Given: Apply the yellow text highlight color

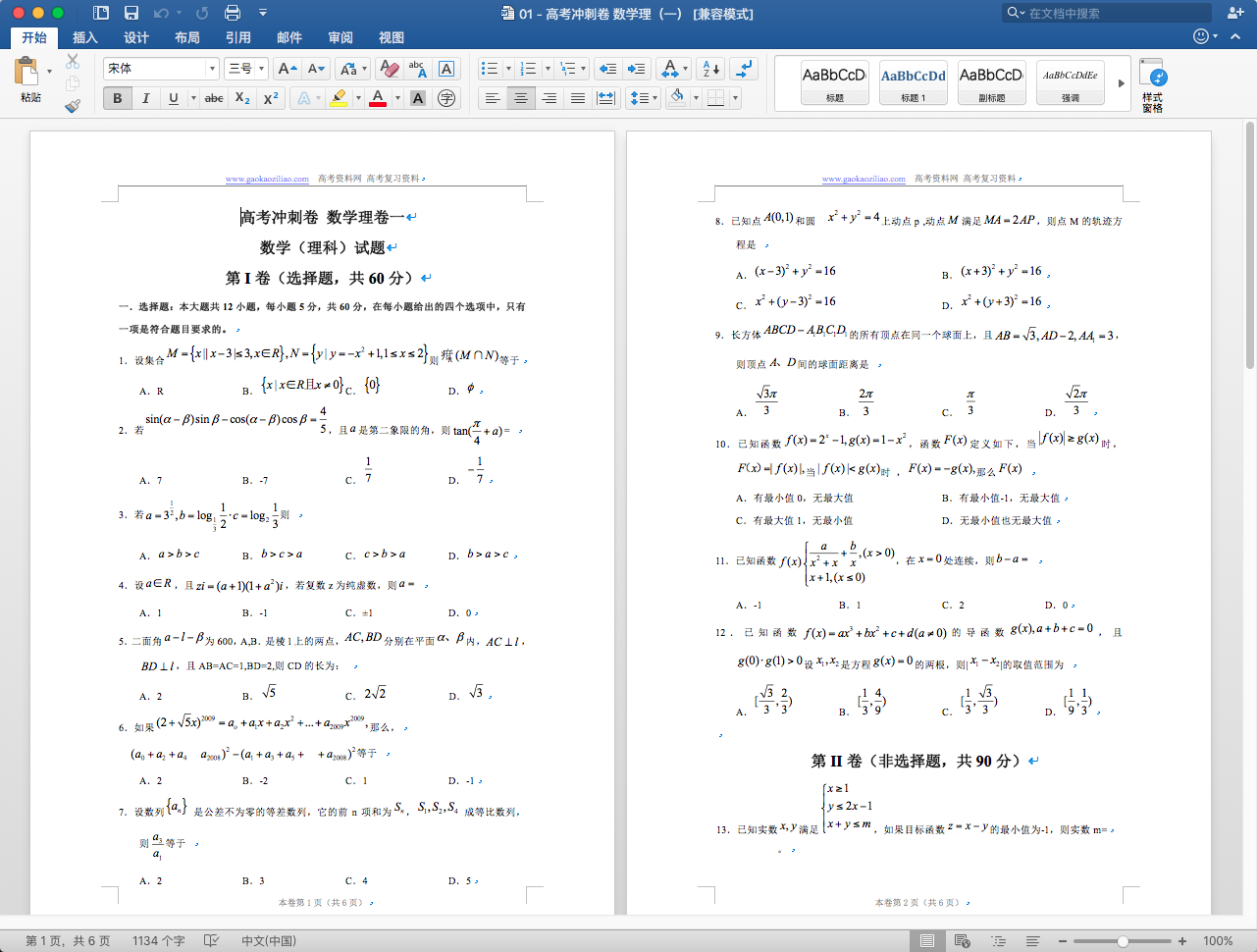Looking at the screenshot, I should [339, 98].
